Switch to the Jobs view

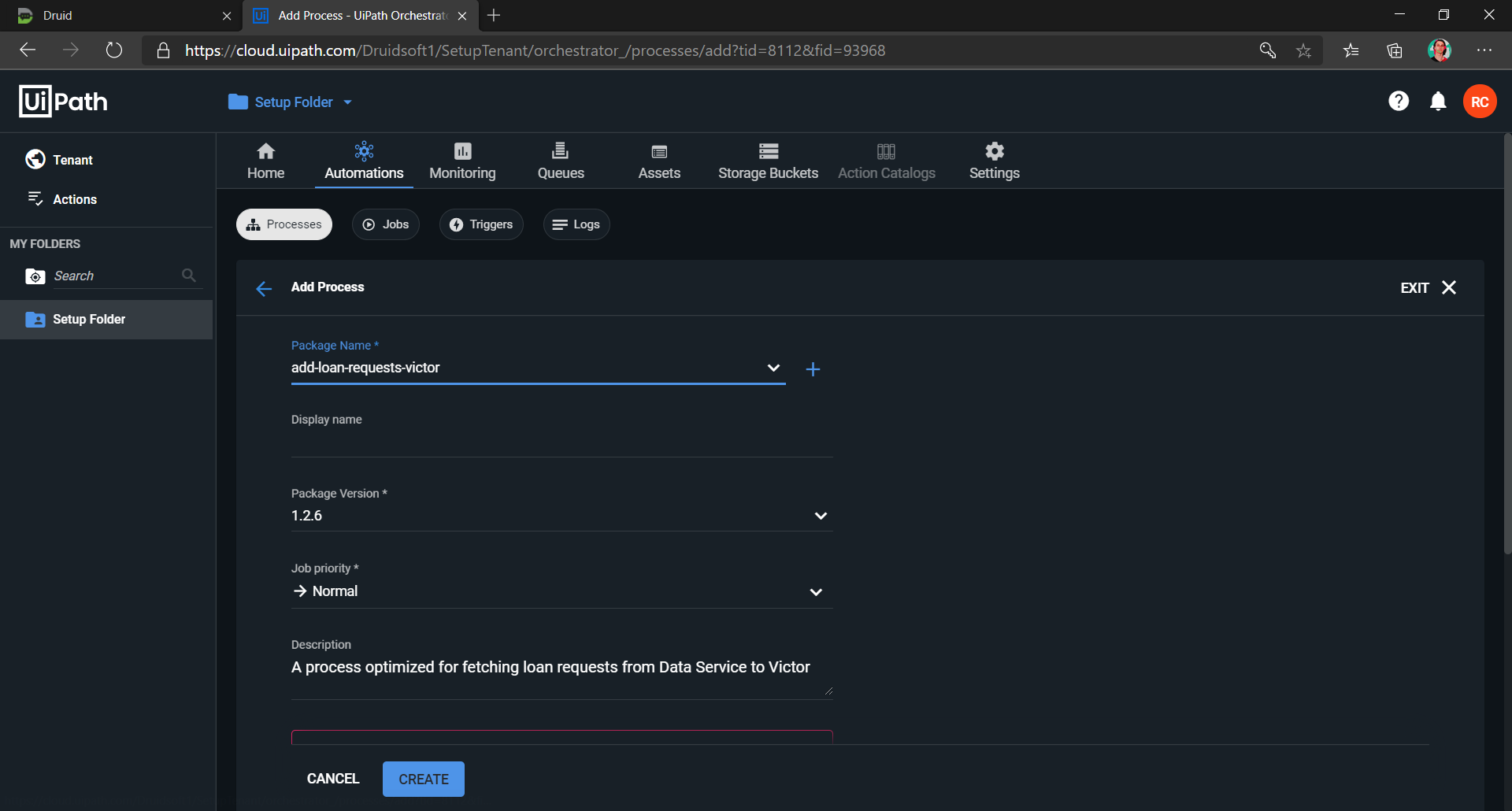coord(386,224)
